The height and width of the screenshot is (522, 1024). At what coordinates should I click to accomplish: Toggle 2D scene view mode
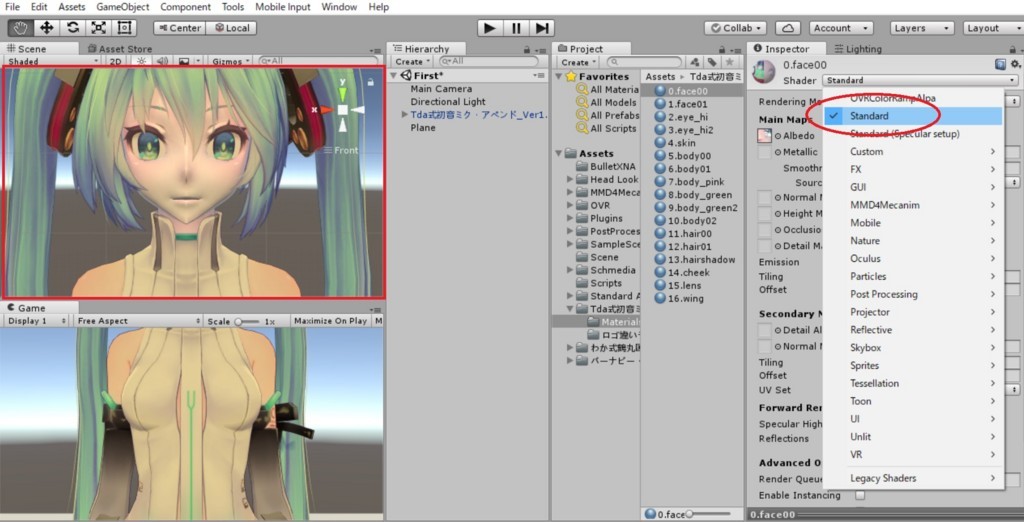[116, 61]
